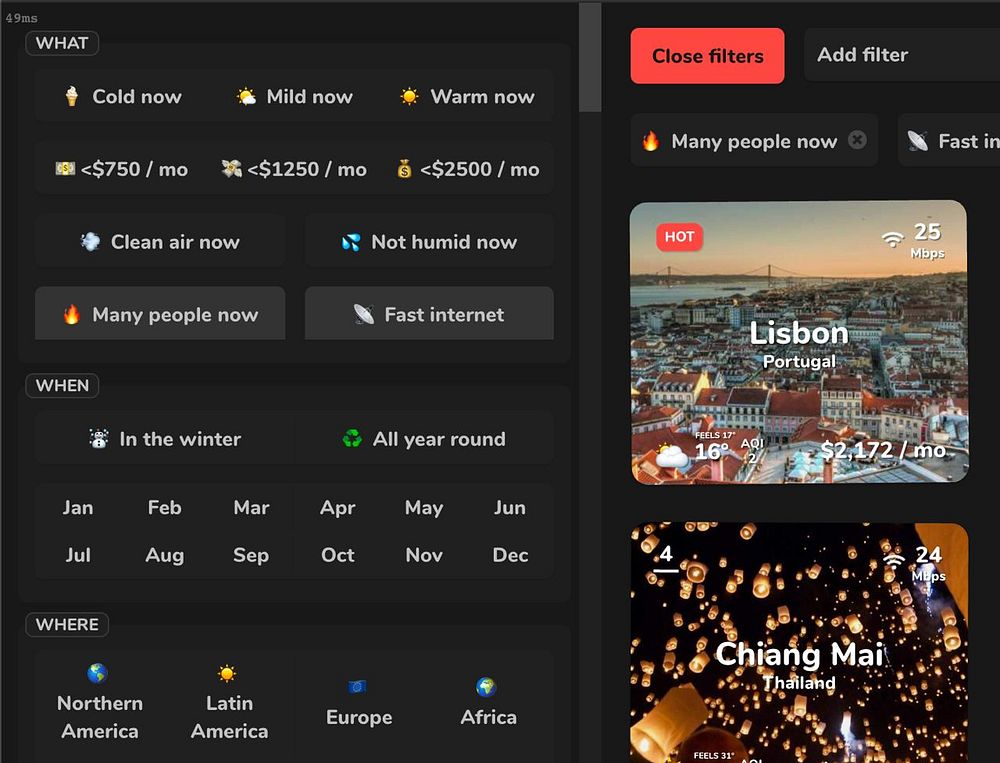
Task: Click the sun icon for Warm now
Action: tap(409, 96)
